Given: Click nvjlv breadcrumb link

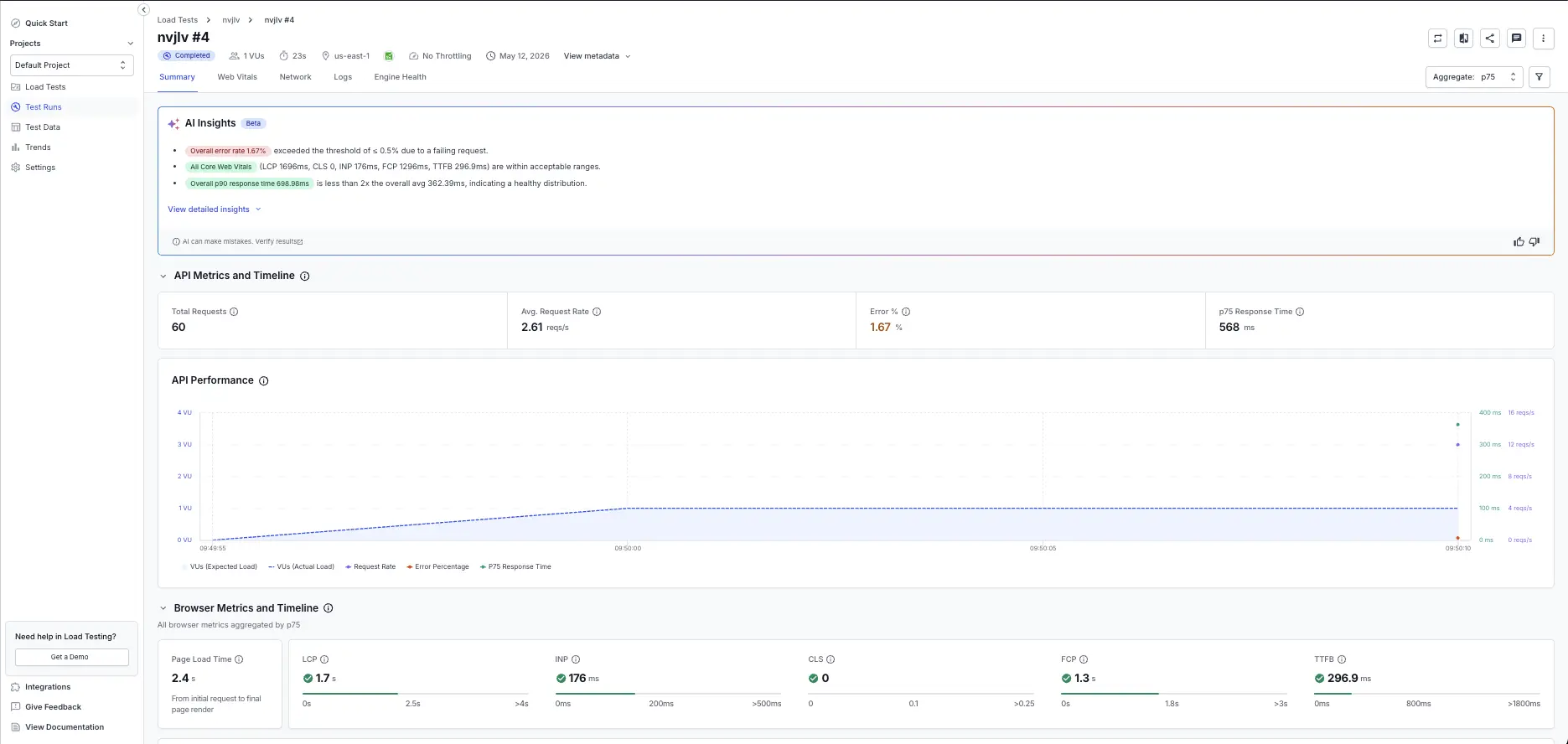Looking at the screenshot, I should (231, 20).
